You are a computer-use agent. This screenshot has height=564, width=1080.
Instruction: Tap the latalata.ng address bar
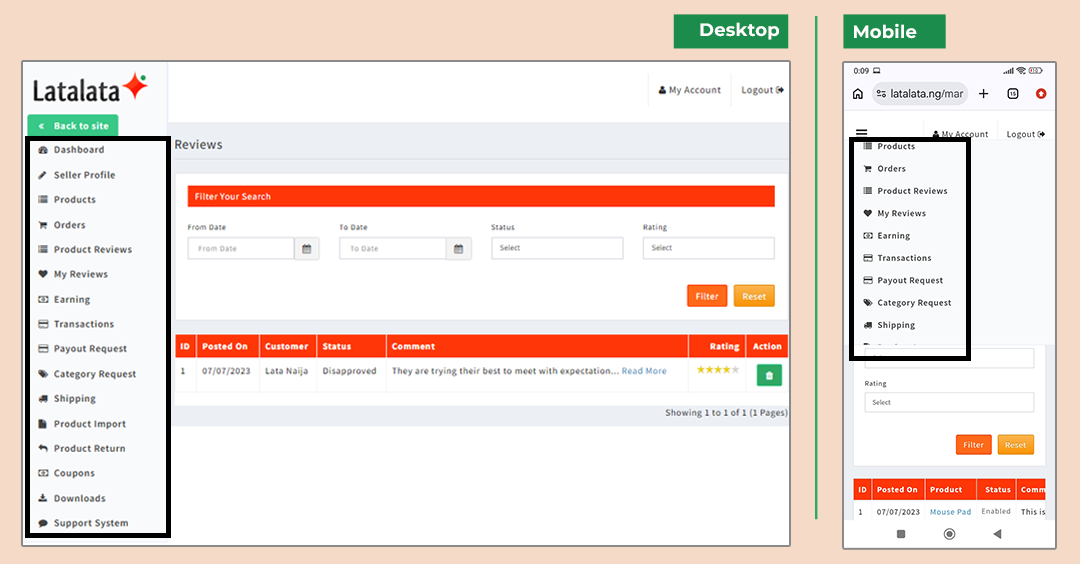[x=920, y=94]
